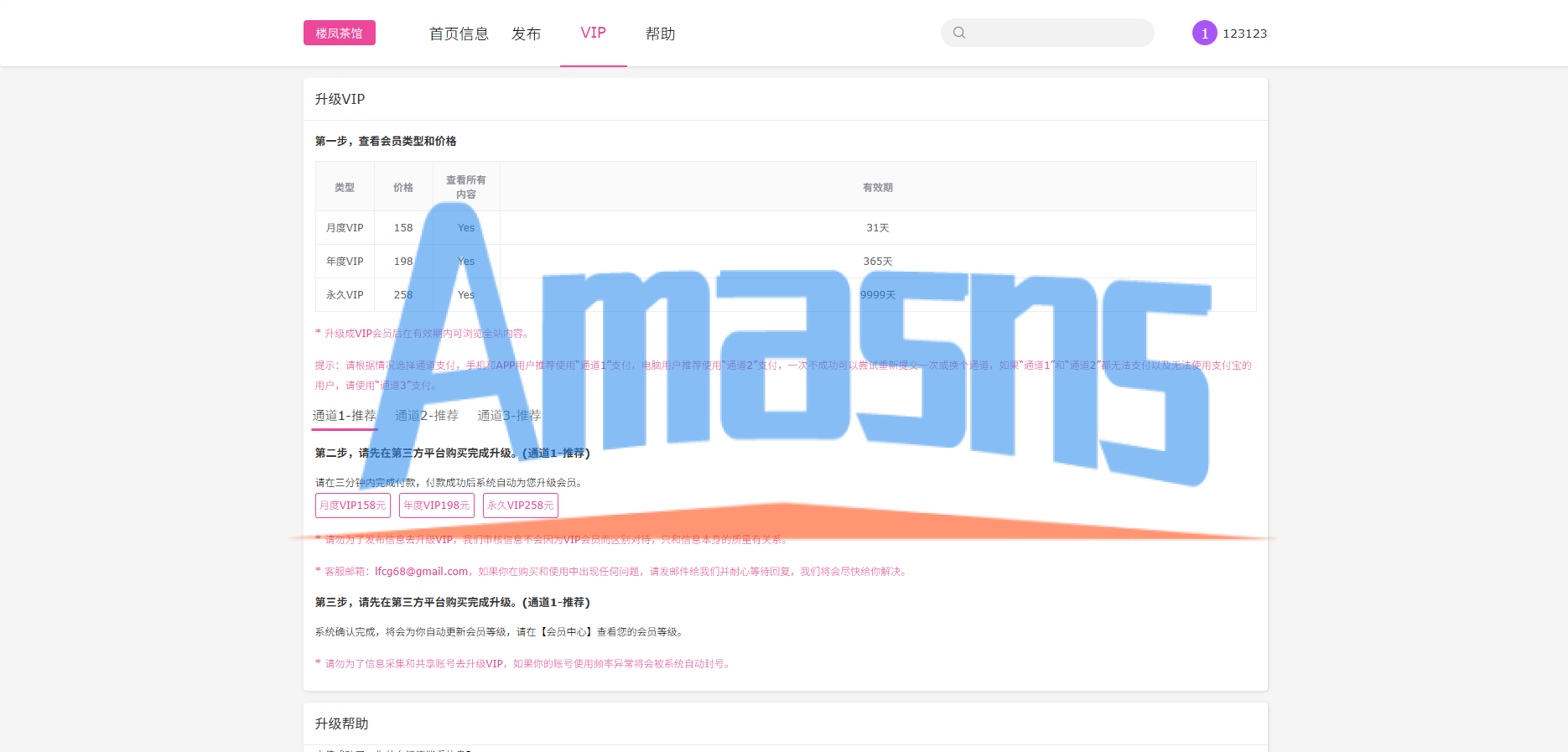Choose the 年度VIP198元 button
This screenshot has height=752, width=1568.
(437, 506)
